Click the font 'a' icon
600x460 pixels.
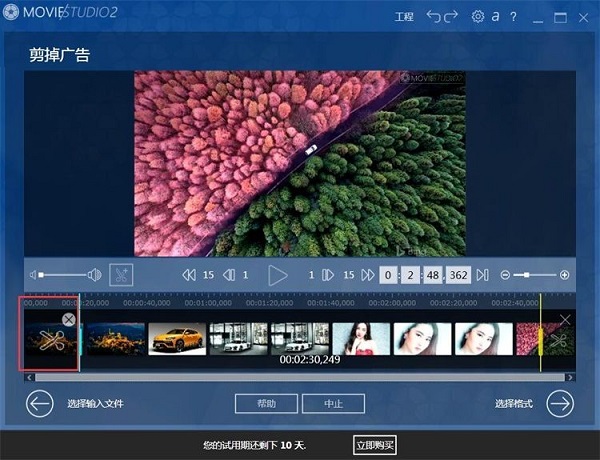(x=496, y=16)
